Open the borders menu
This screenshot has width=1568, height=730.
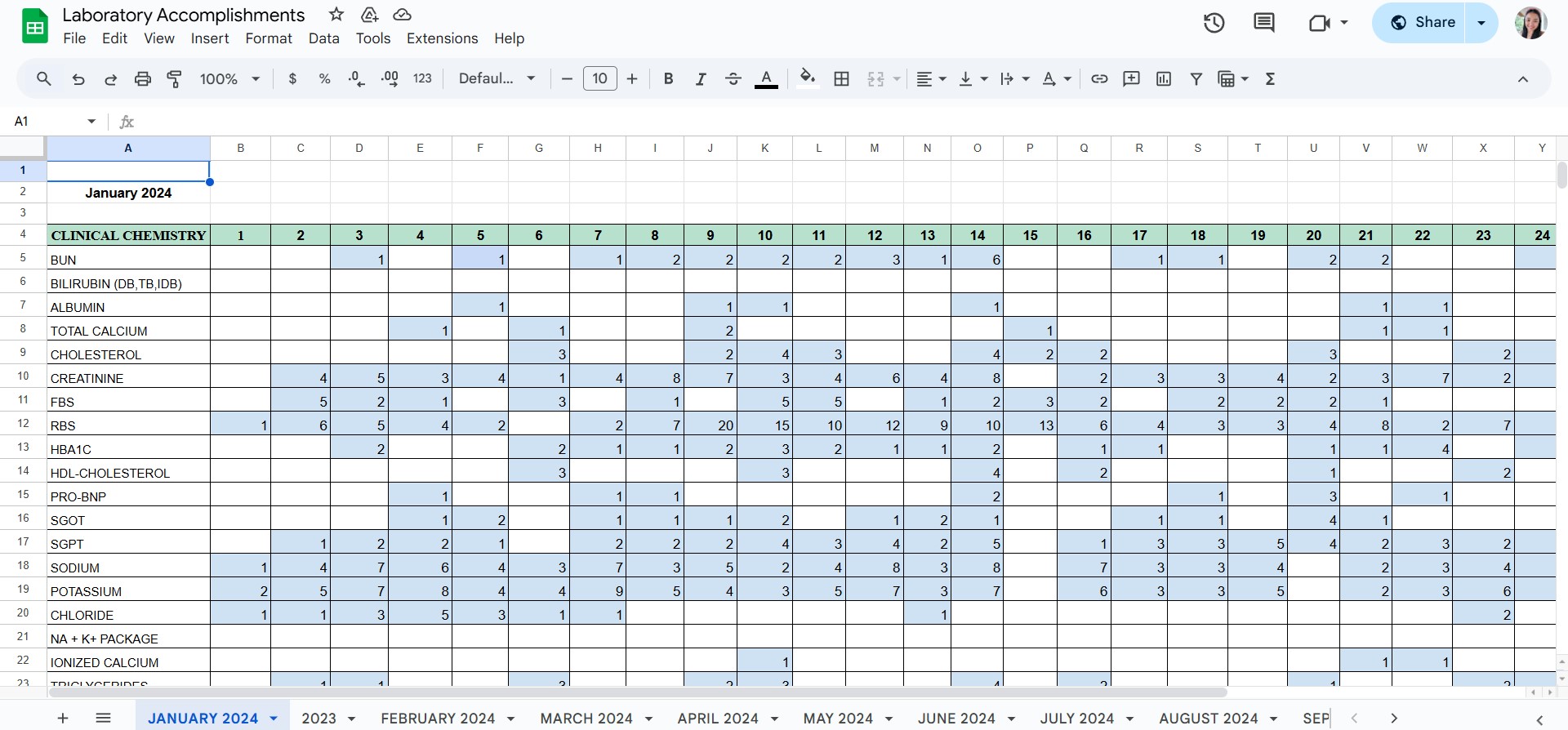point(842,79)
